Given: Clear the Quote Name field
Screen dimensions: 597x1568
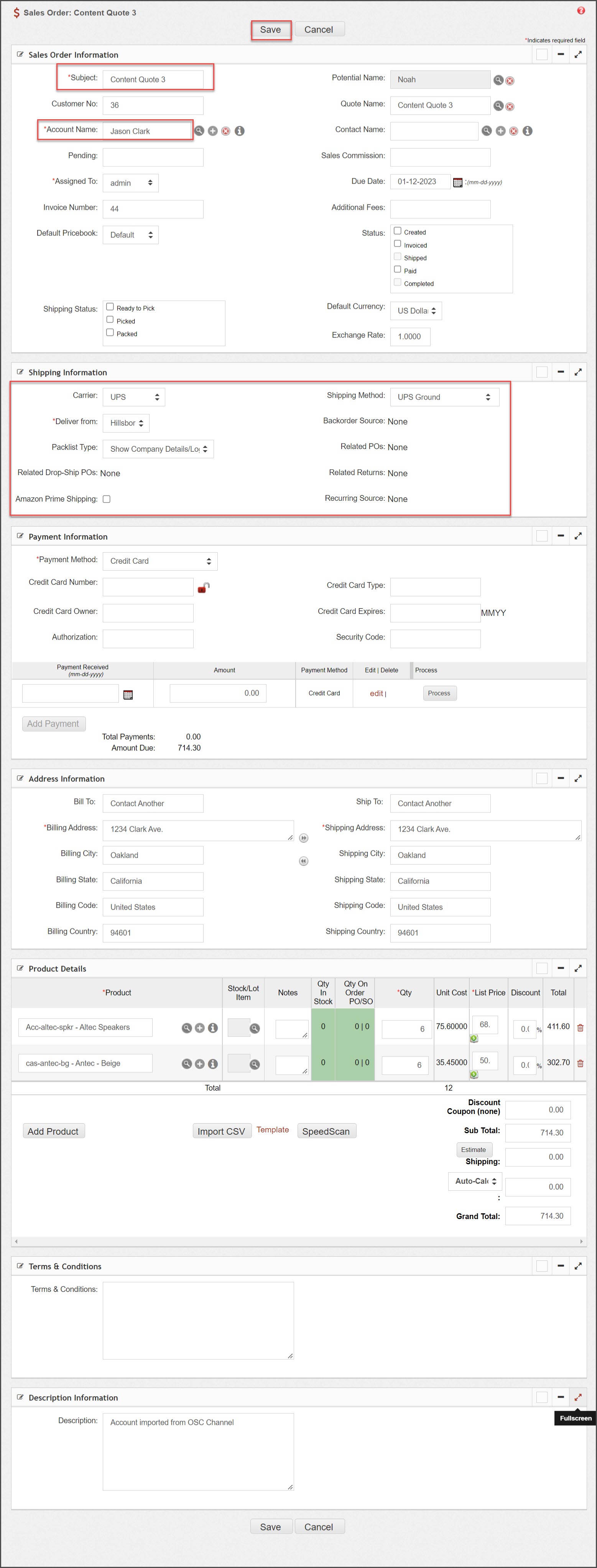Looking at the screenshot, I should 510,107.
